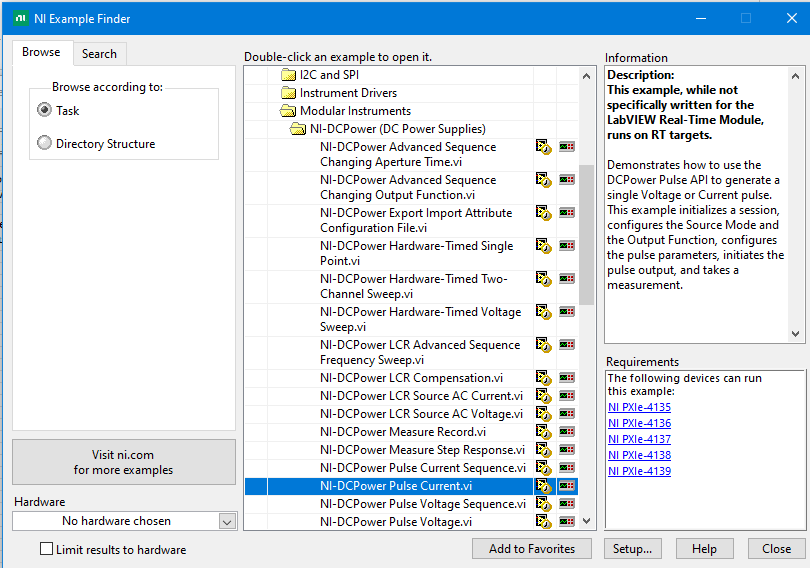Viewport: 810px width, 568px height.
Task: Click VI icon for Pulse Current Sequence.vi
Action: (x=543, y=468)
